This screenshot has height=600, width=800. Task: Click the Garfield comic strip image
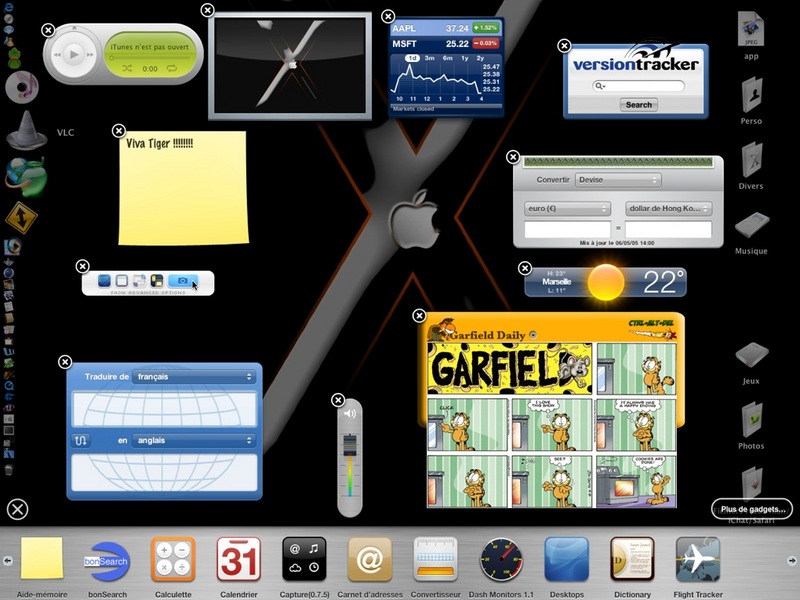(552, 425)
